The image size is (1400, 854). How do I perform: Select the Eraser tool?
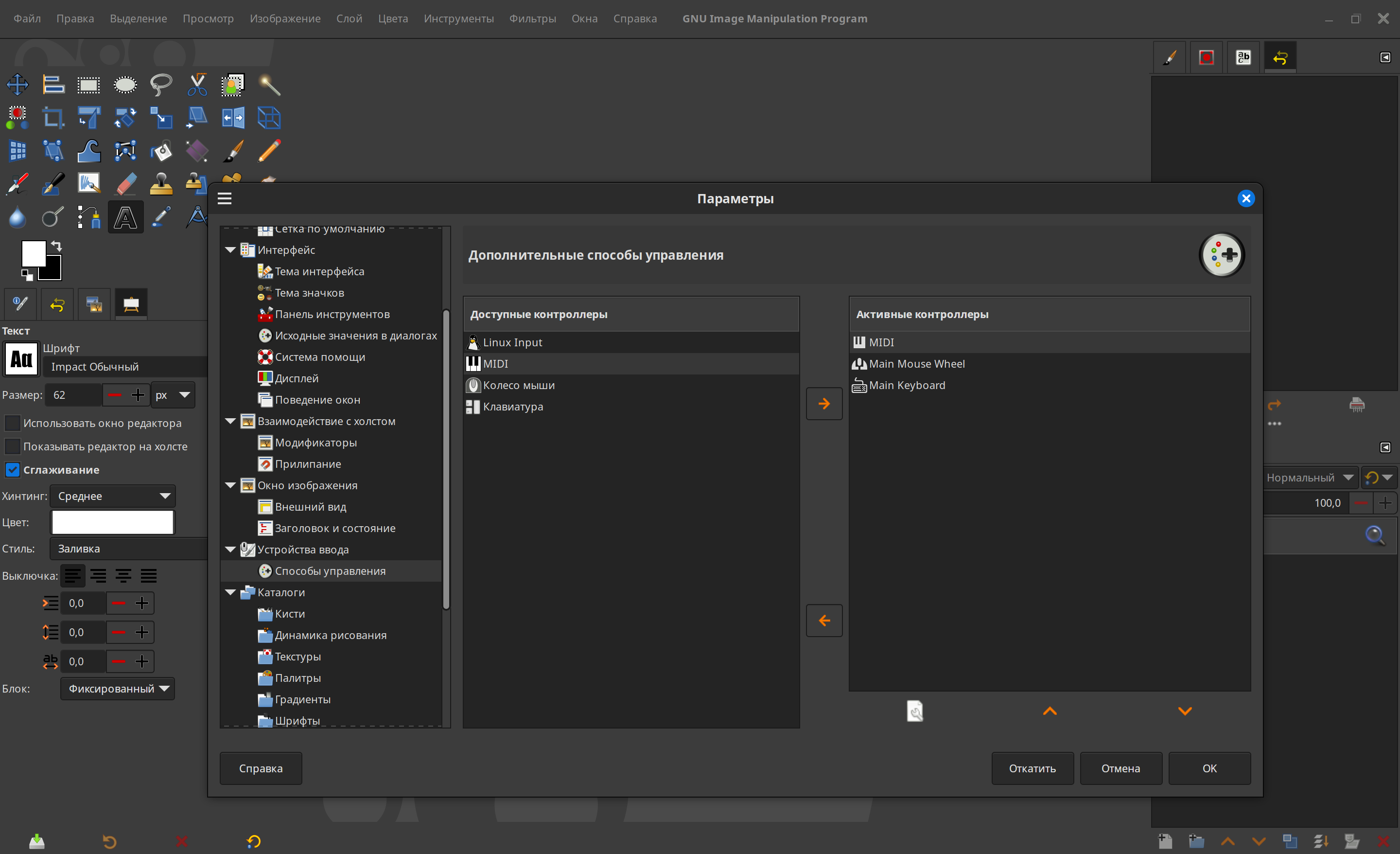tap(125, 184)
